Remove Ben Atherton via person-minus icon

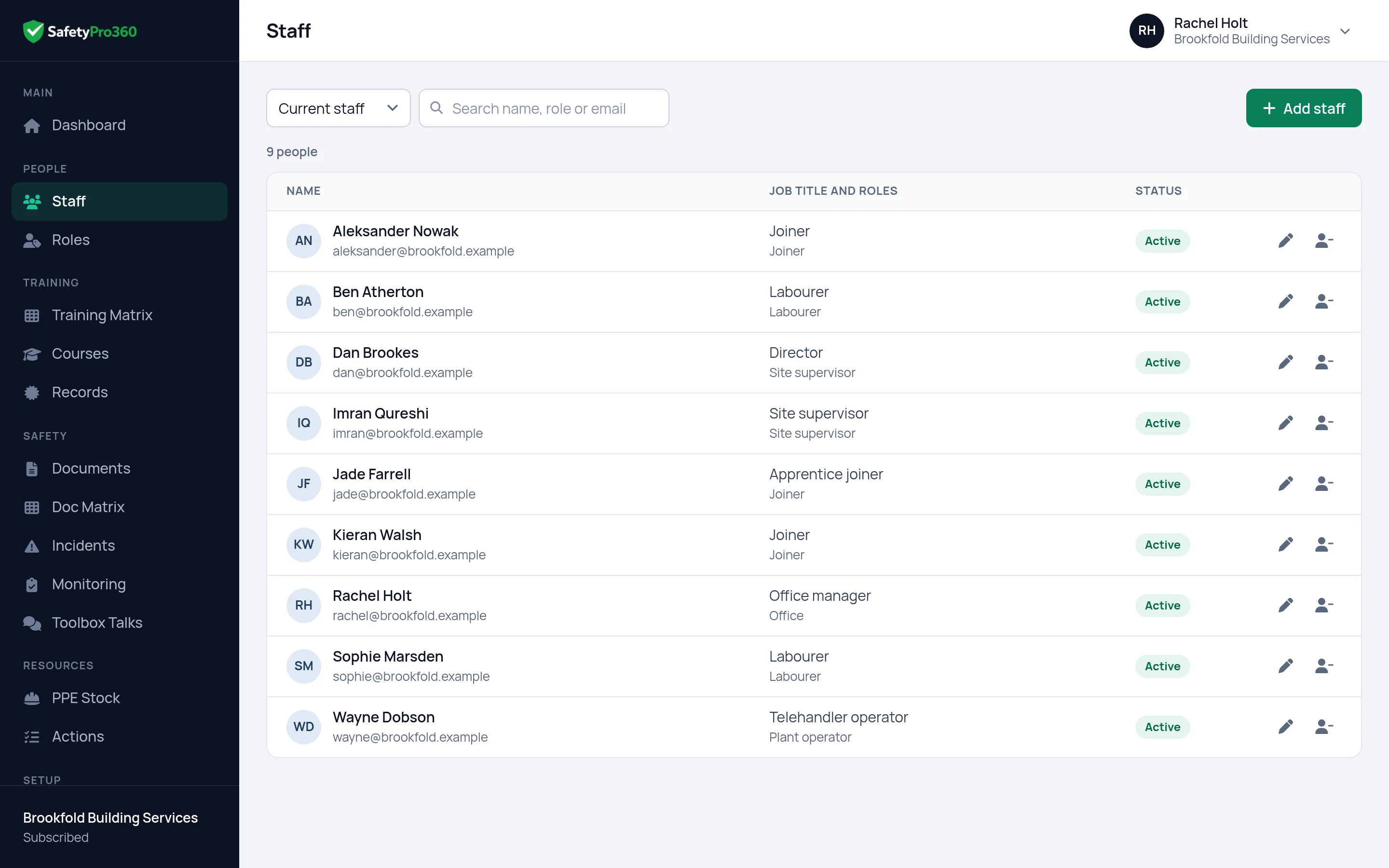(1323, 301)
